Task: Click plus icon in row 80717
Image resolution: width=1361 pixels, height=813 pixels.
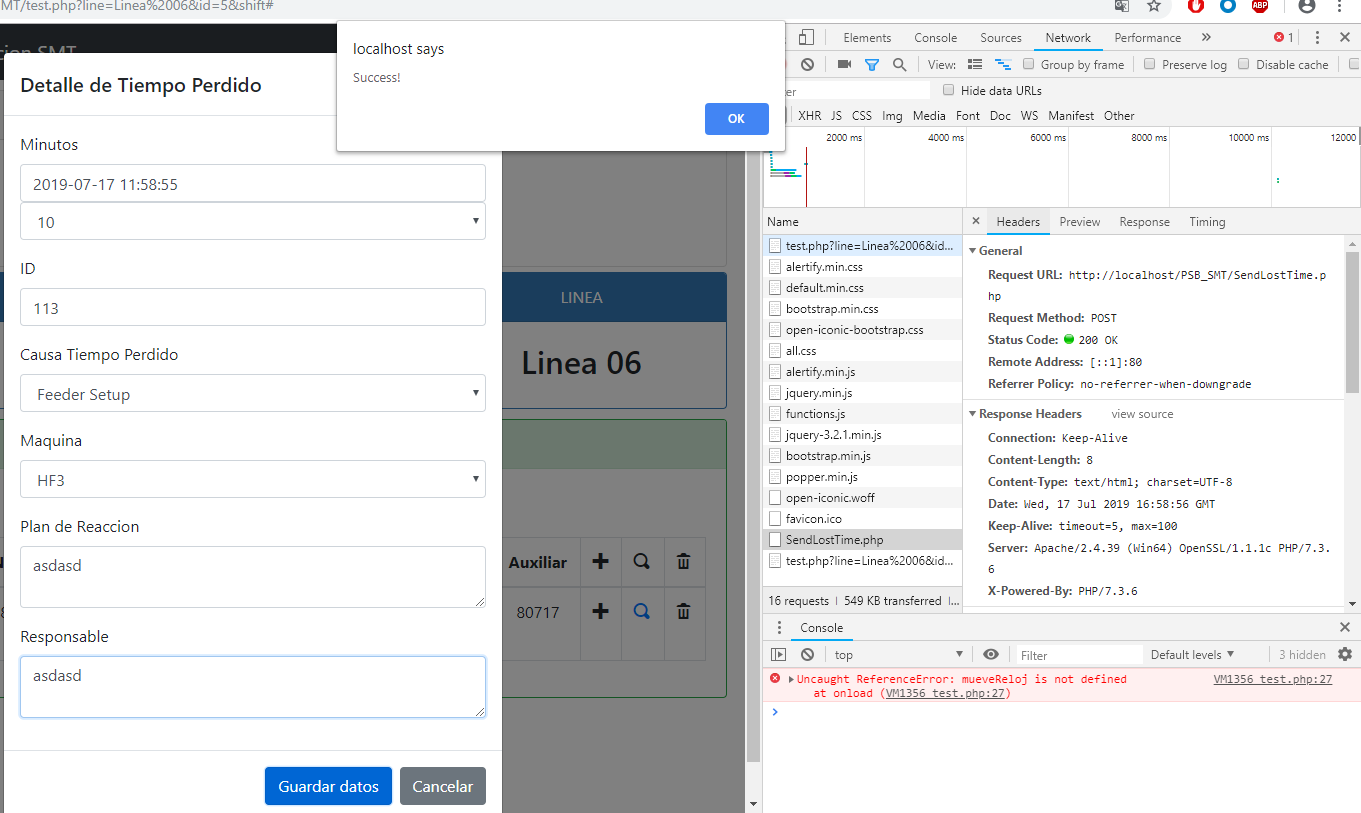Action: pos(600,610)
